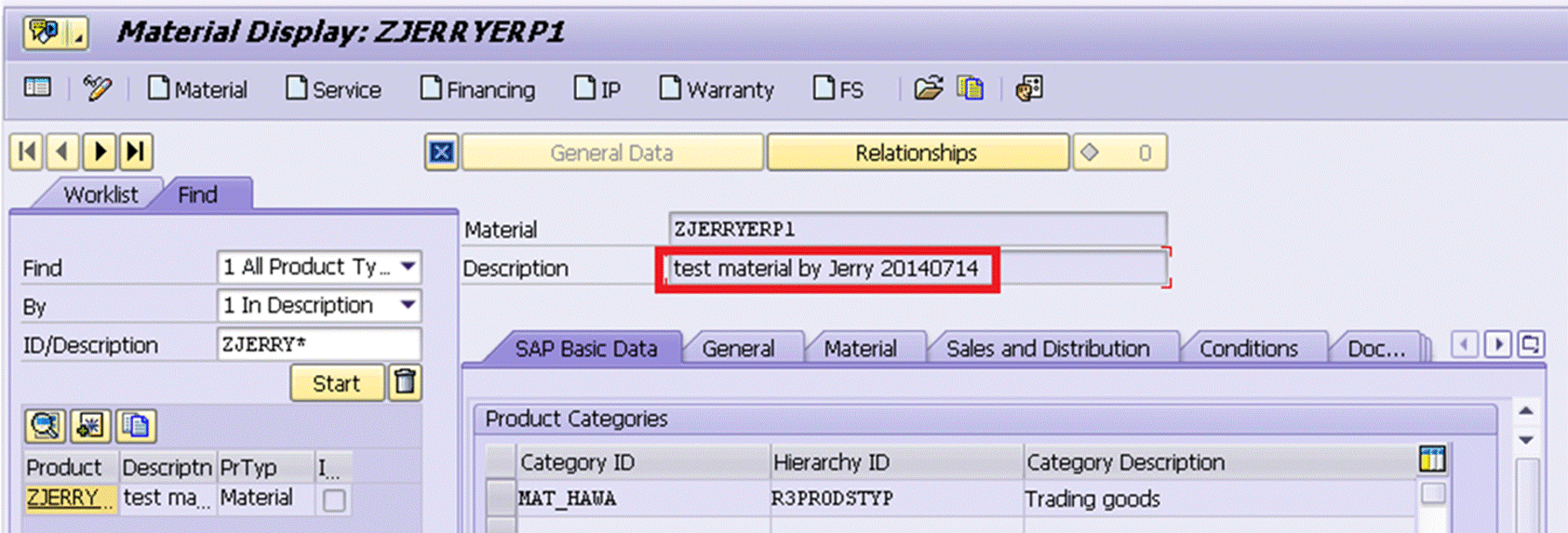The width and height of the screenshot is (1568, 533).
Task: Toggle checkbox in Trading goods row
Action: click(1433, 493)
